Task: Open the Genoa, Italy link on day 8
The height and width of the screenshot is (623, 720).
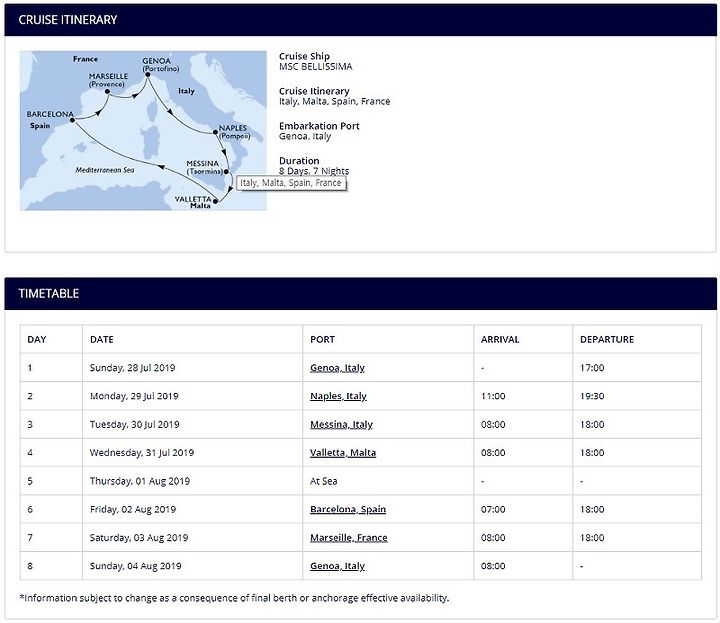Action: tap(337, 566)
